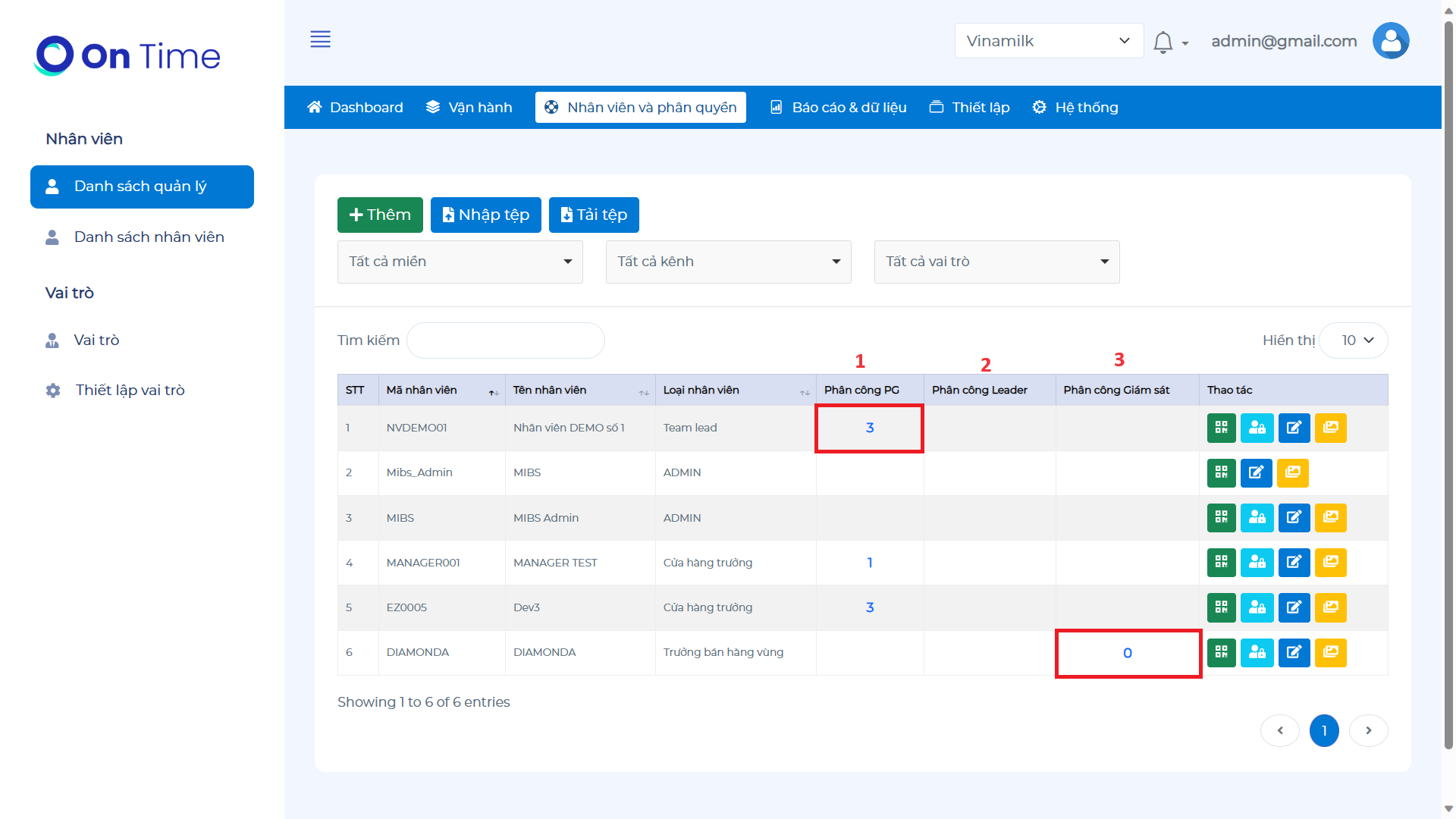
Task: Open permission icon for MANAGER001 row
Action: (x=1257, y=563)
